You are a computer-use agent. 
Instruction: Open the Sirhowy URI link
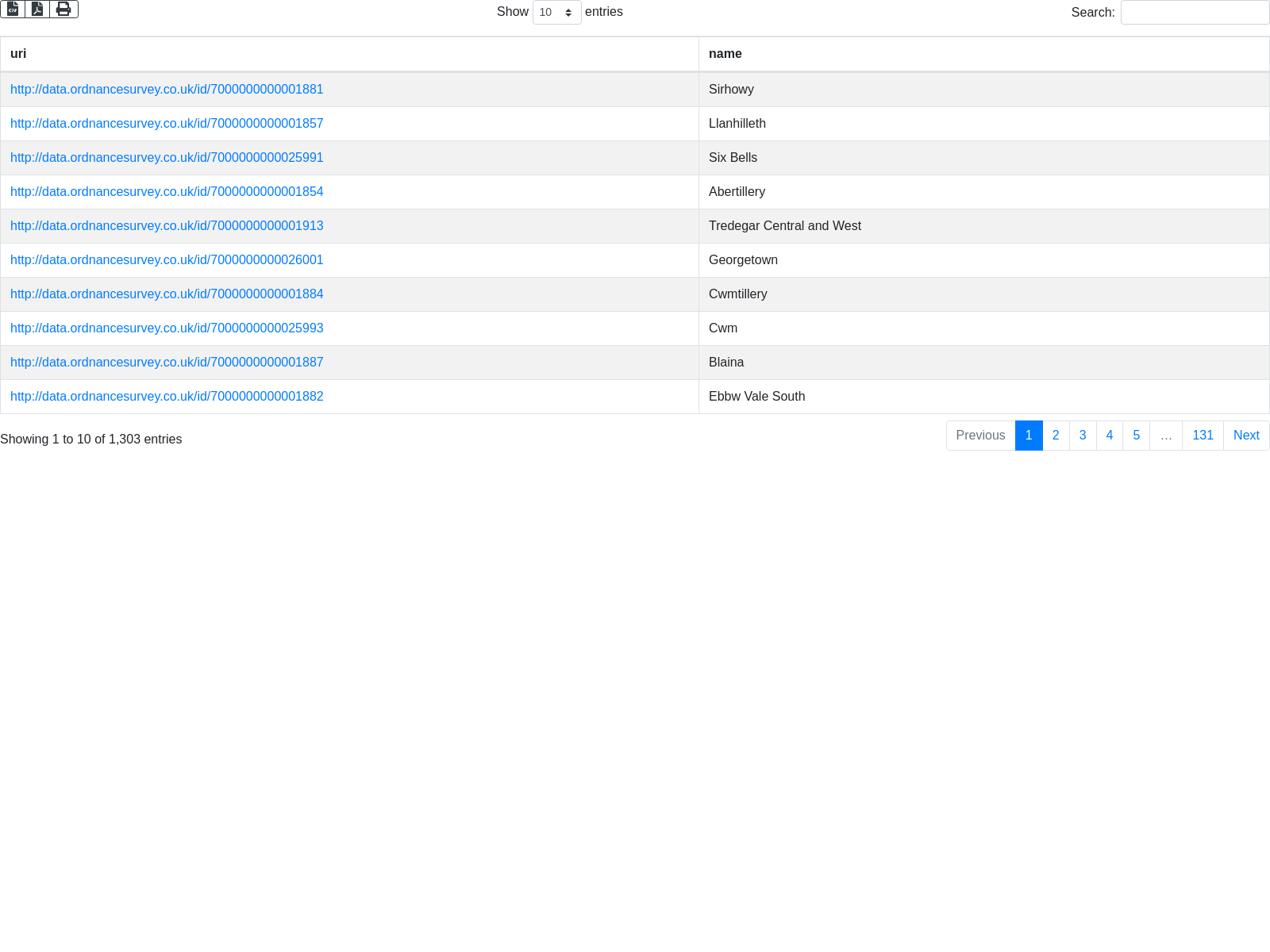coord(167,90)
